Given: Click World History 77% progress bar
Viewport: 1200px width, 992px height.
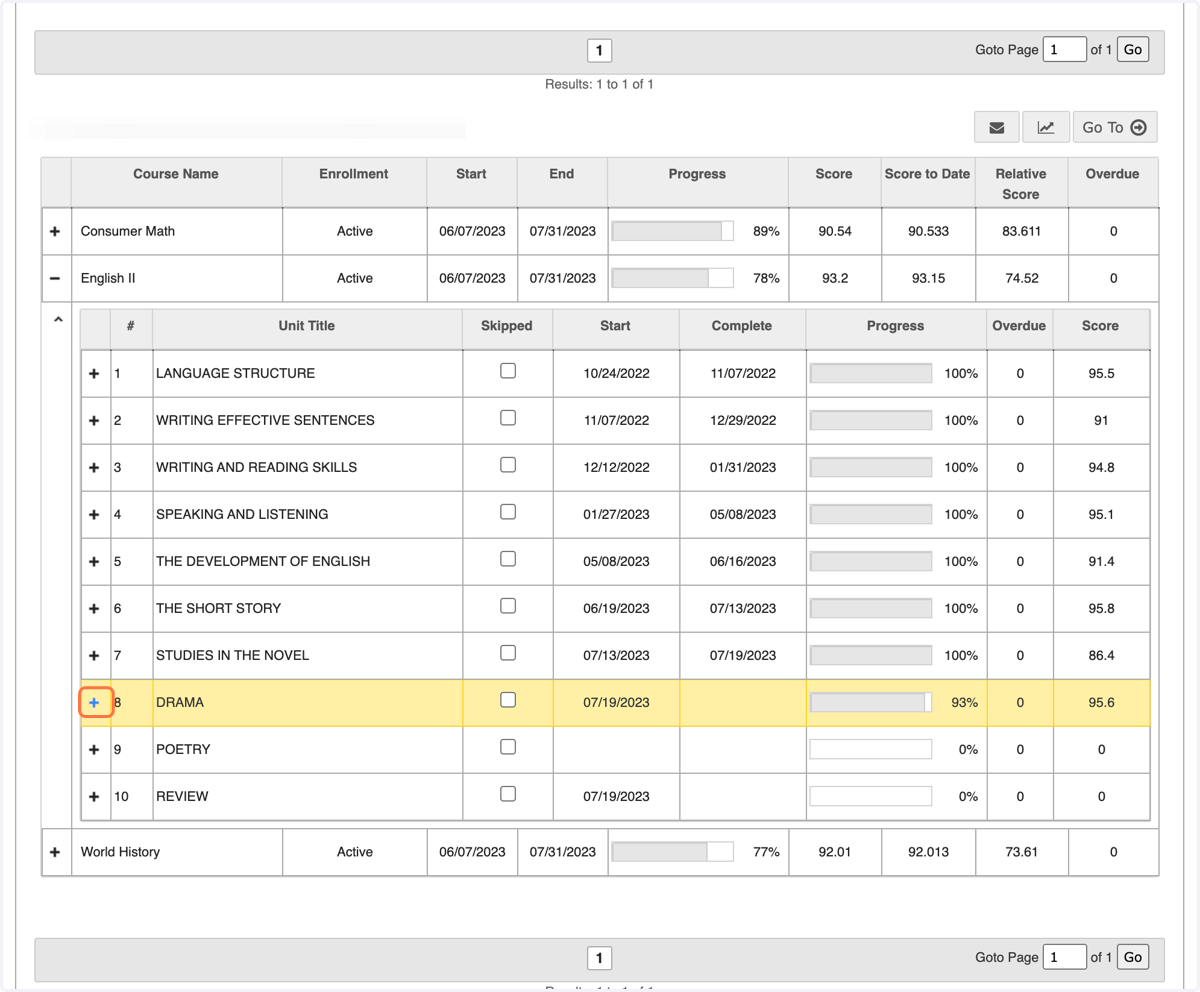Looking at the screenshot, I should (x=672, y=852).
